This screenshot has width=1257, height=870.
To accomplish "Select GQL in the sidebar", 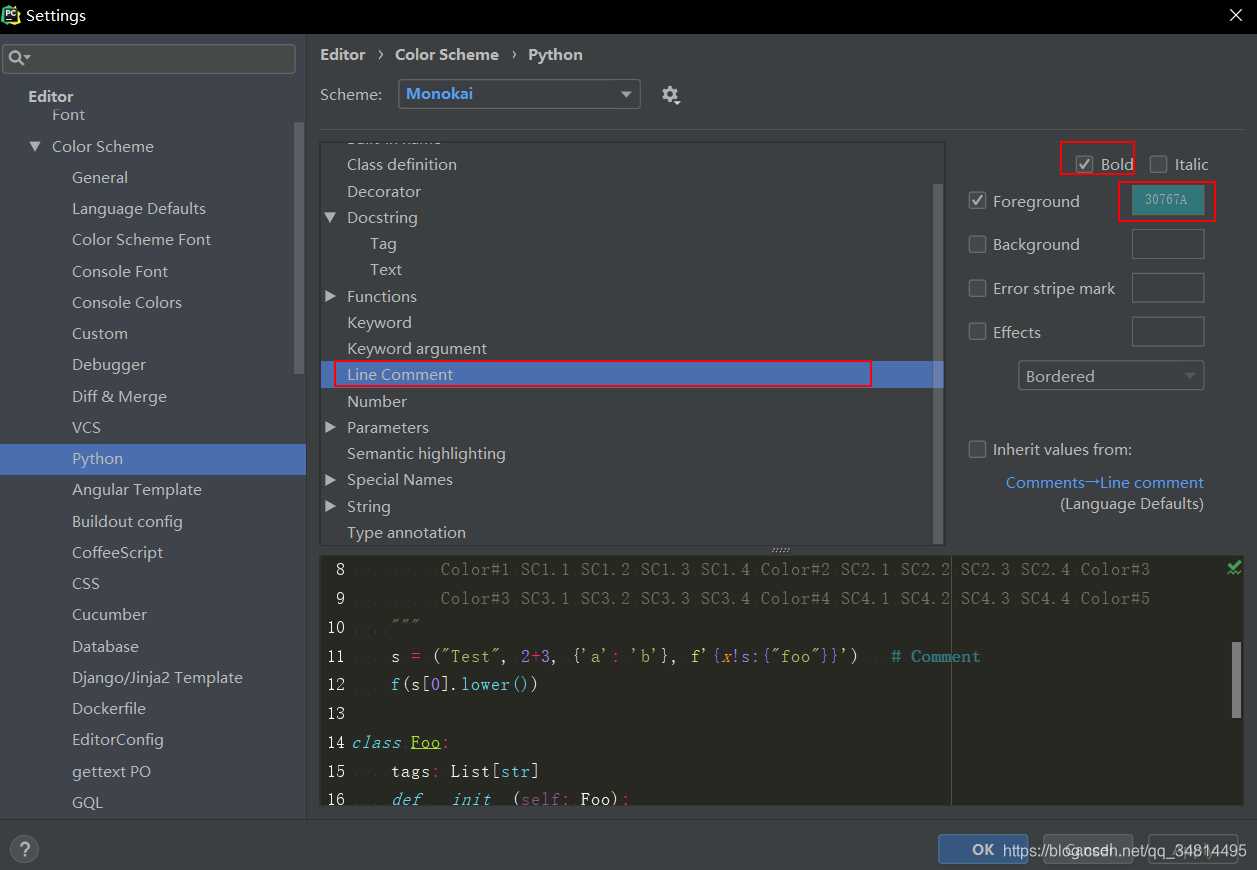I will tap(87, 802).
